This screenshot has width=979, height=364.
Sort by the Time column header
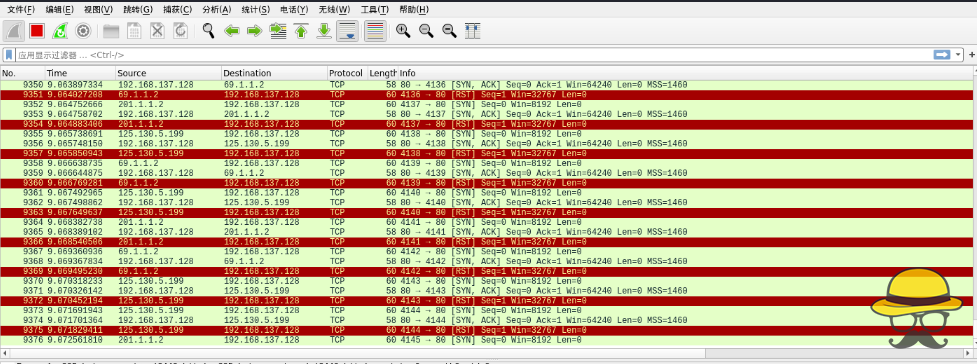click(x=80, y=73)
